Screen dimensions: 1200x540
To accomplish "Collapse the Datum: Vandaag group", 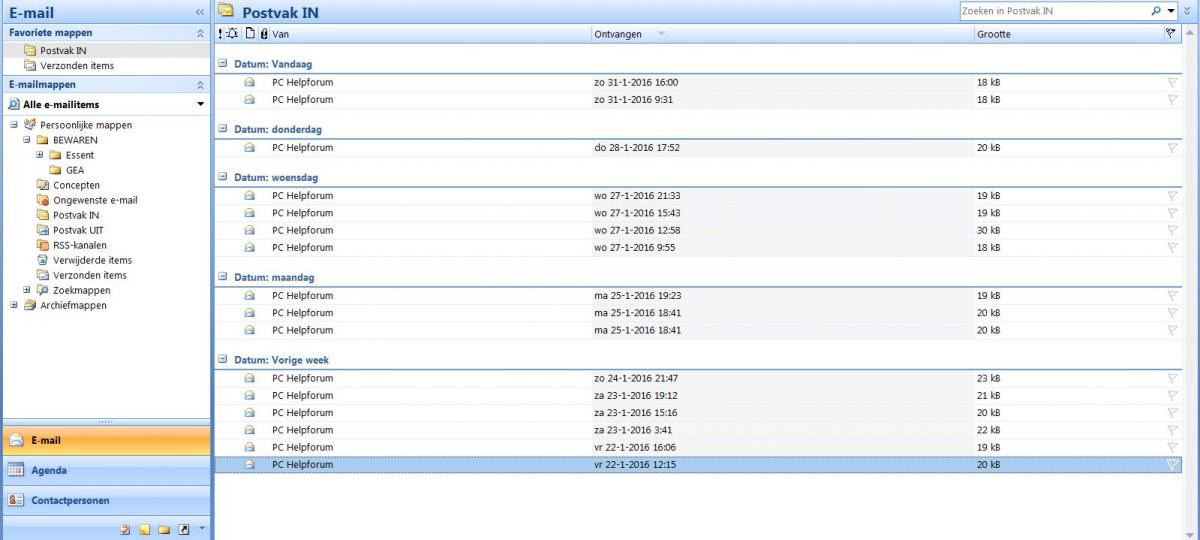I will (223, 64).
